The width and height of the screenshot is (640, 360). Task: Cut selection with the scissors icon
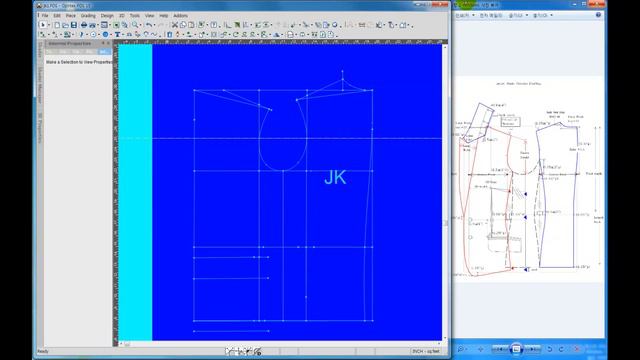(175, 25)
